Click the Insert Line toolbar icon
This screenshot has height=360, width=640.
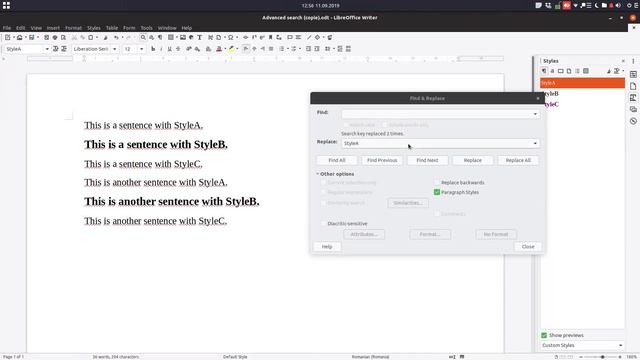coord(309,38)
